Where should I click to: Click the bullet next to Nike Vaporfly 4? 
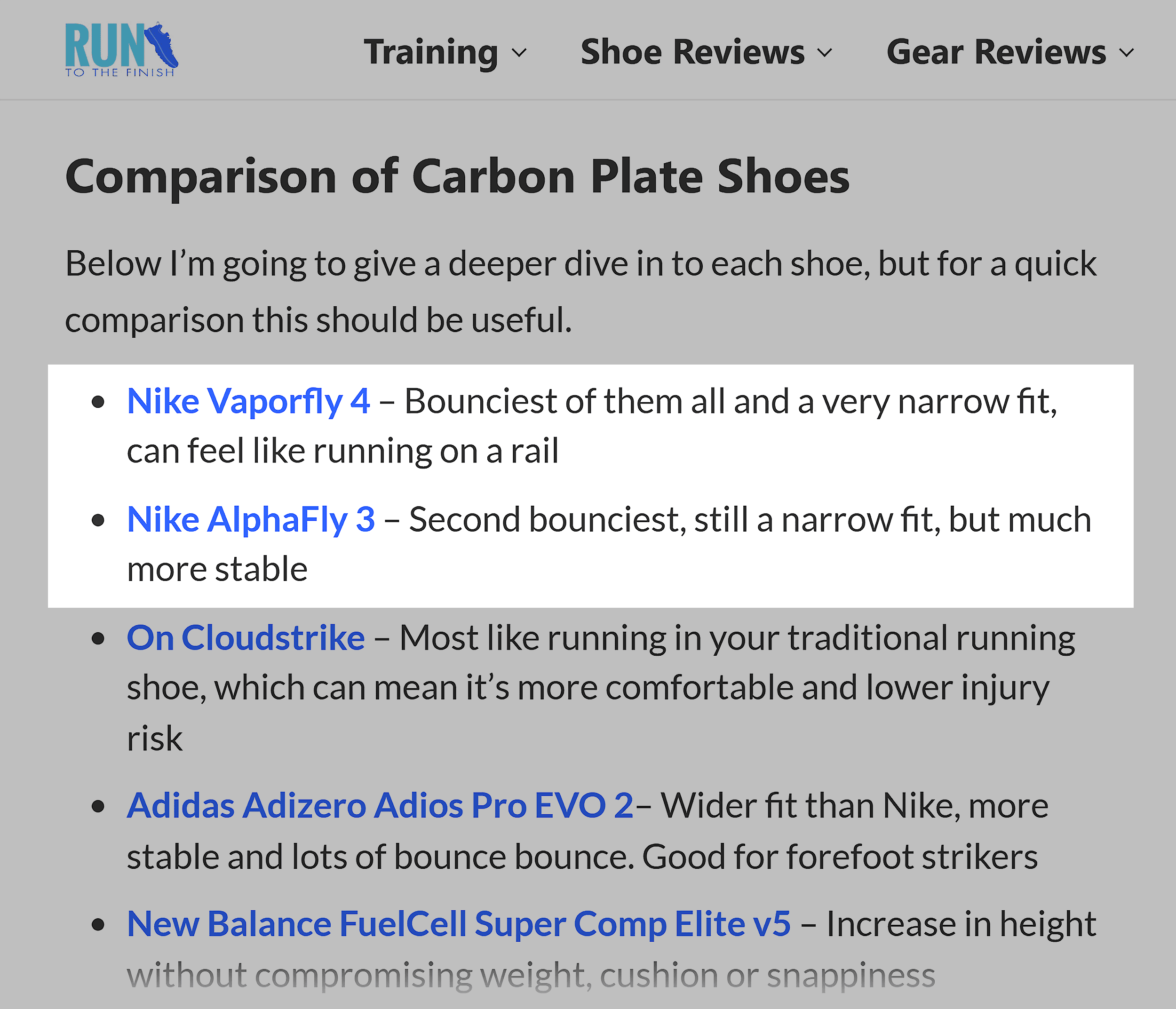click(99, 401)
